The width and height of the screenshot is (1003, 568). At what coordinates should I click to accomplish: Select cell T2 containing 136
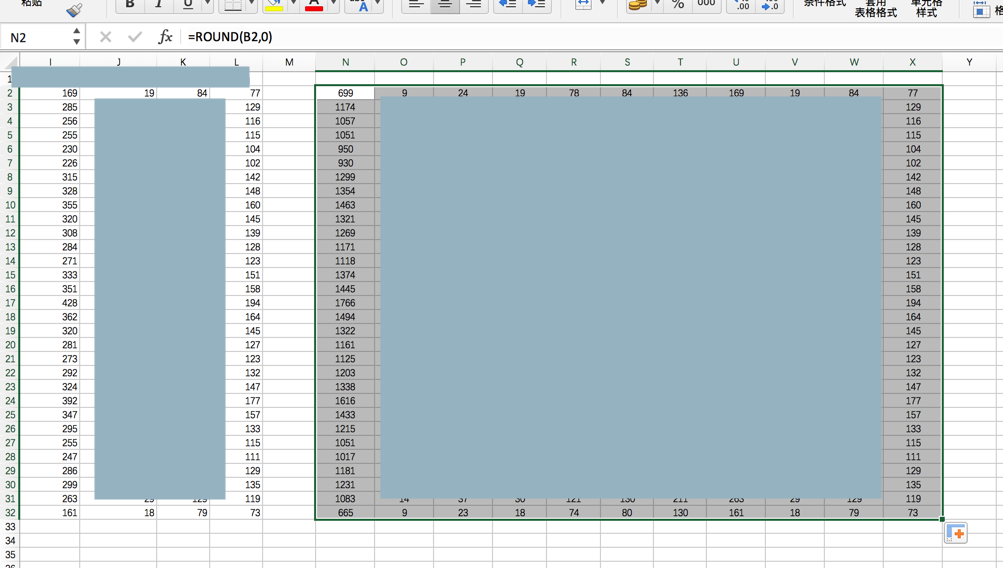click(680, 93)
